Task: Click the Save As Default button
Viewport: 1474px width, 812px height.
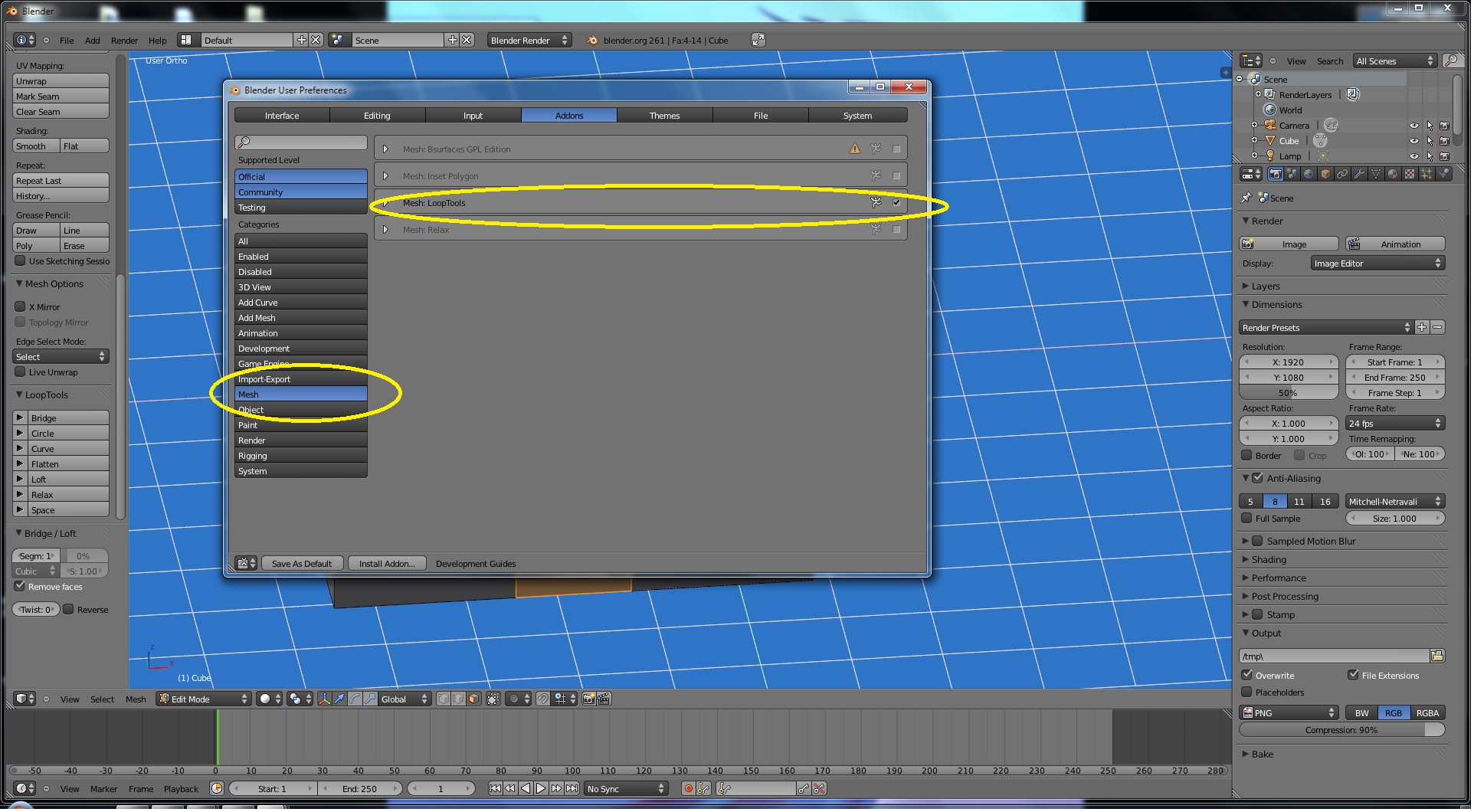Action: coord(301,565)
